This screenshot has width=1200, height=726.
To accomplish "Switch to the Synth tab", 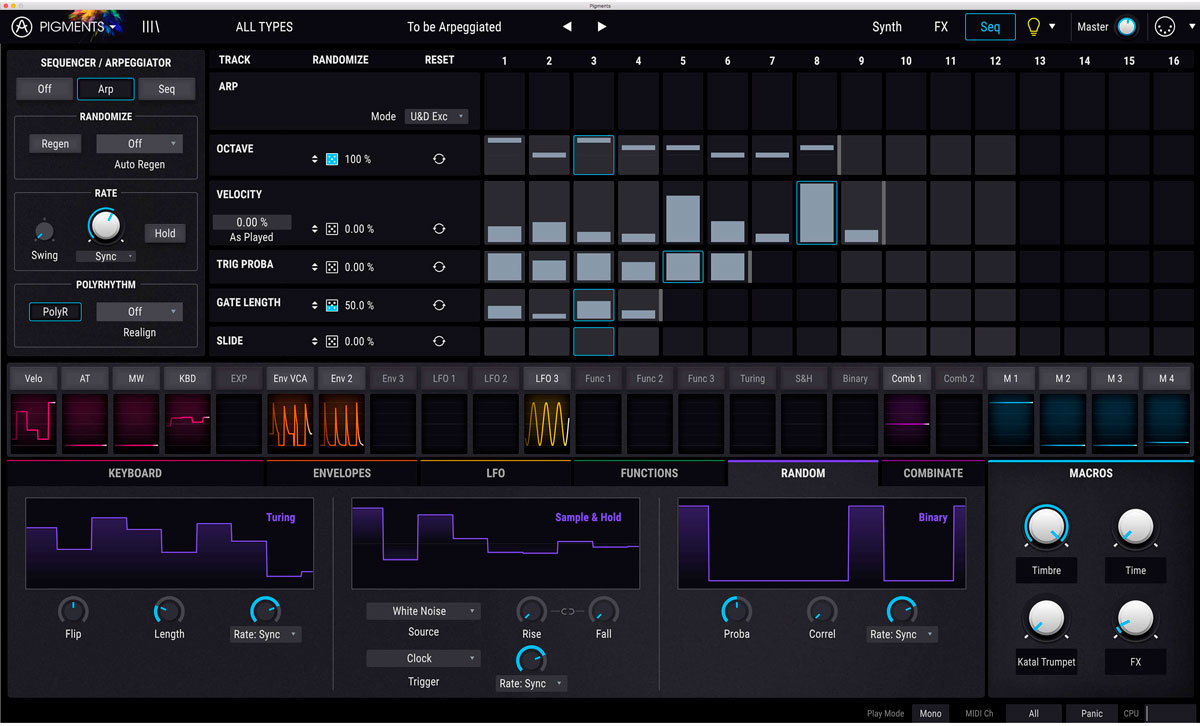I will pos(886,27).
